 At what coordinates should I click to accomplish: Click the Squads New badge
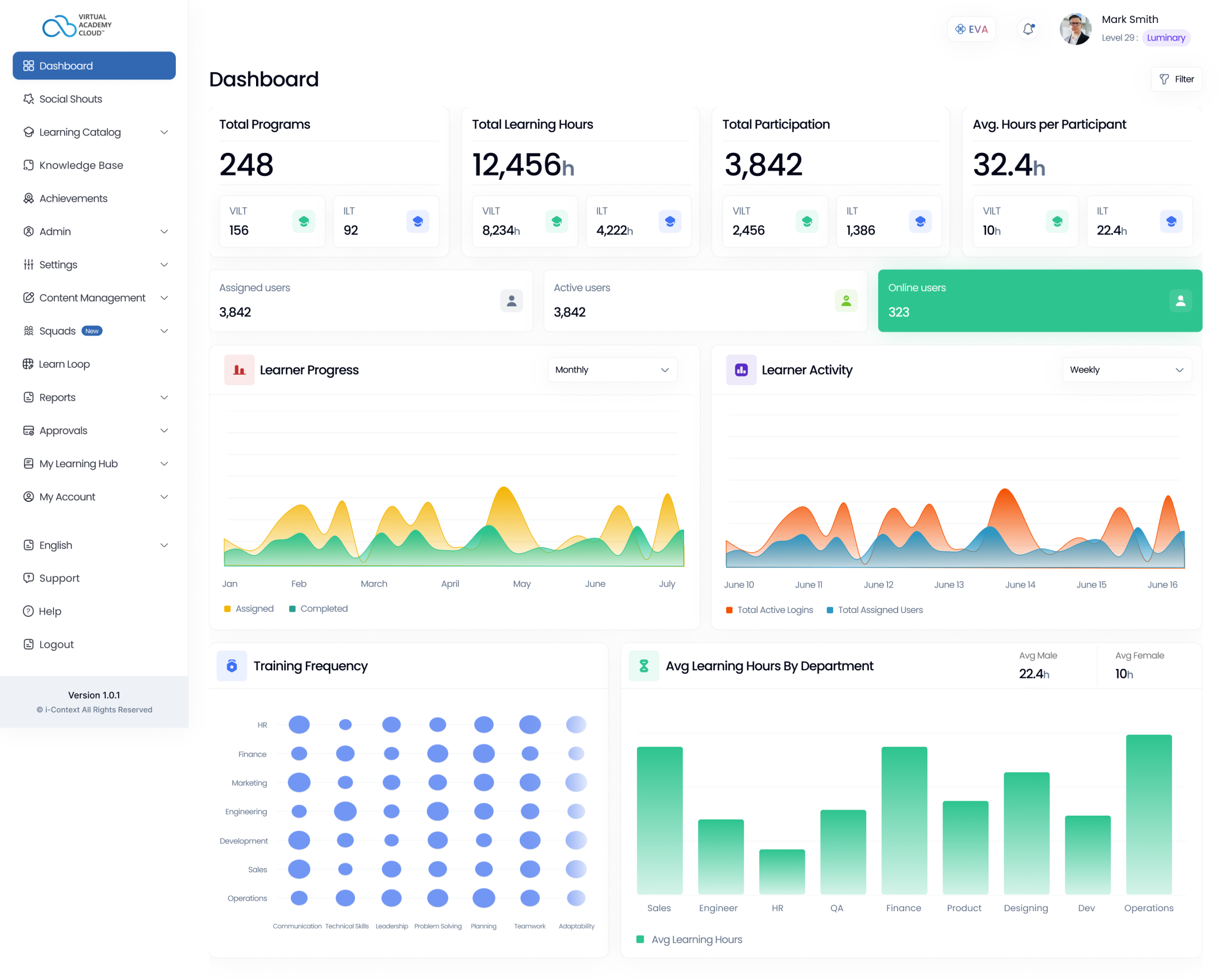click(92, 331)
